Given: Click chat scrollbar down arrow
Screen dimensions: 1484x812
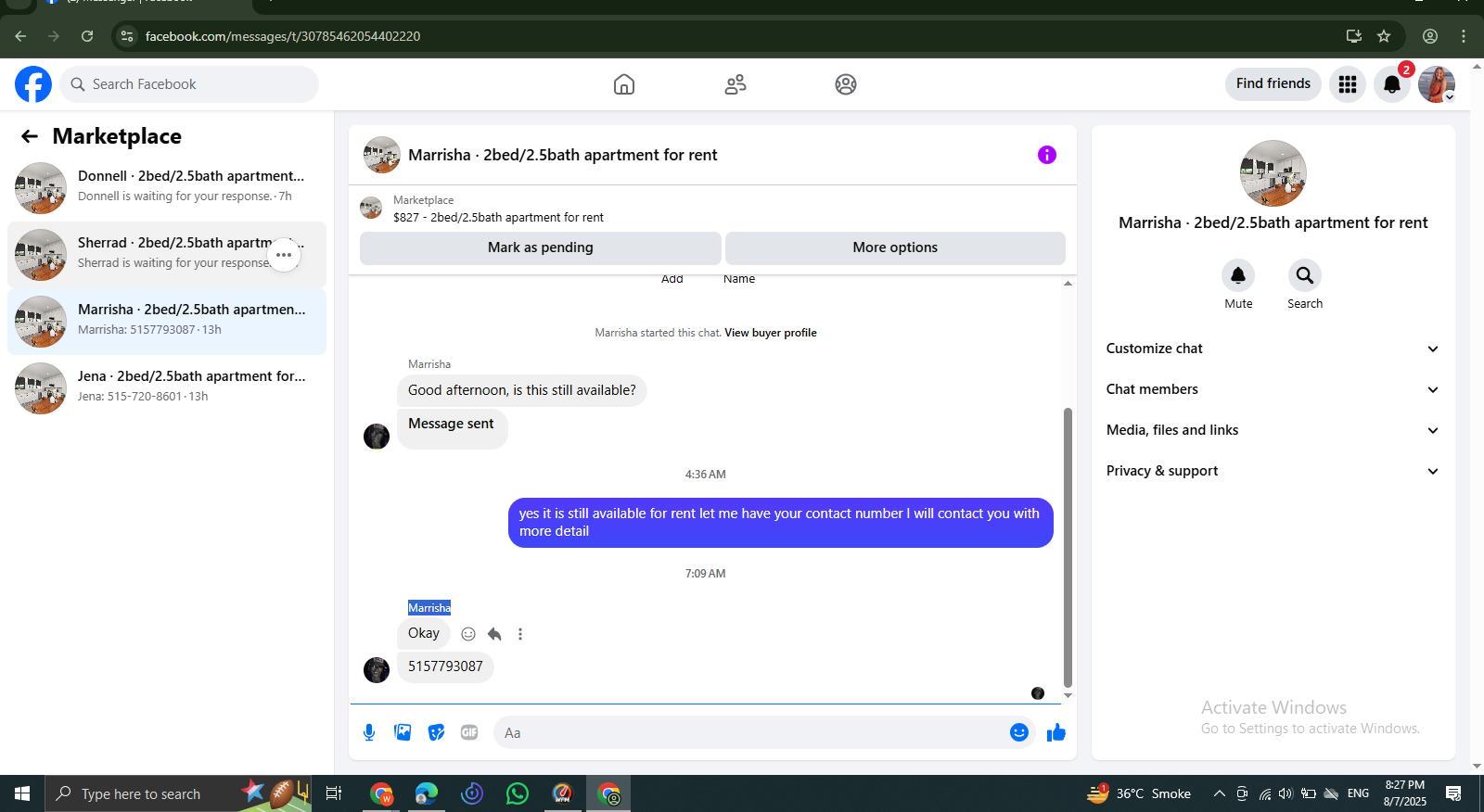Looking at the screenshot, I should point(1068,695).
